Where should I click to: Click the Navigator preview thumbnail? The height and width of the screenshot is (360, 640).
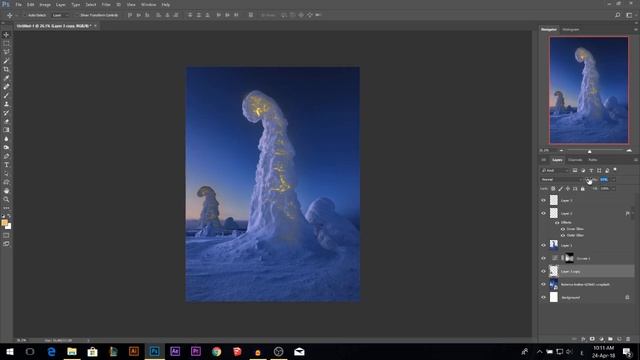[x=589, y=90]
